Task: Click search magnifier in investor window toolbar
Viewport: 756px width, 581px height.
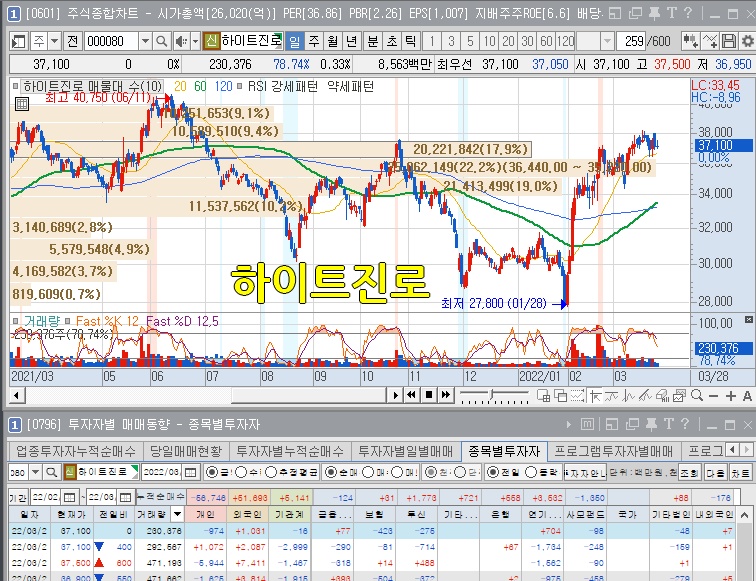Action: tap(52, 472)
